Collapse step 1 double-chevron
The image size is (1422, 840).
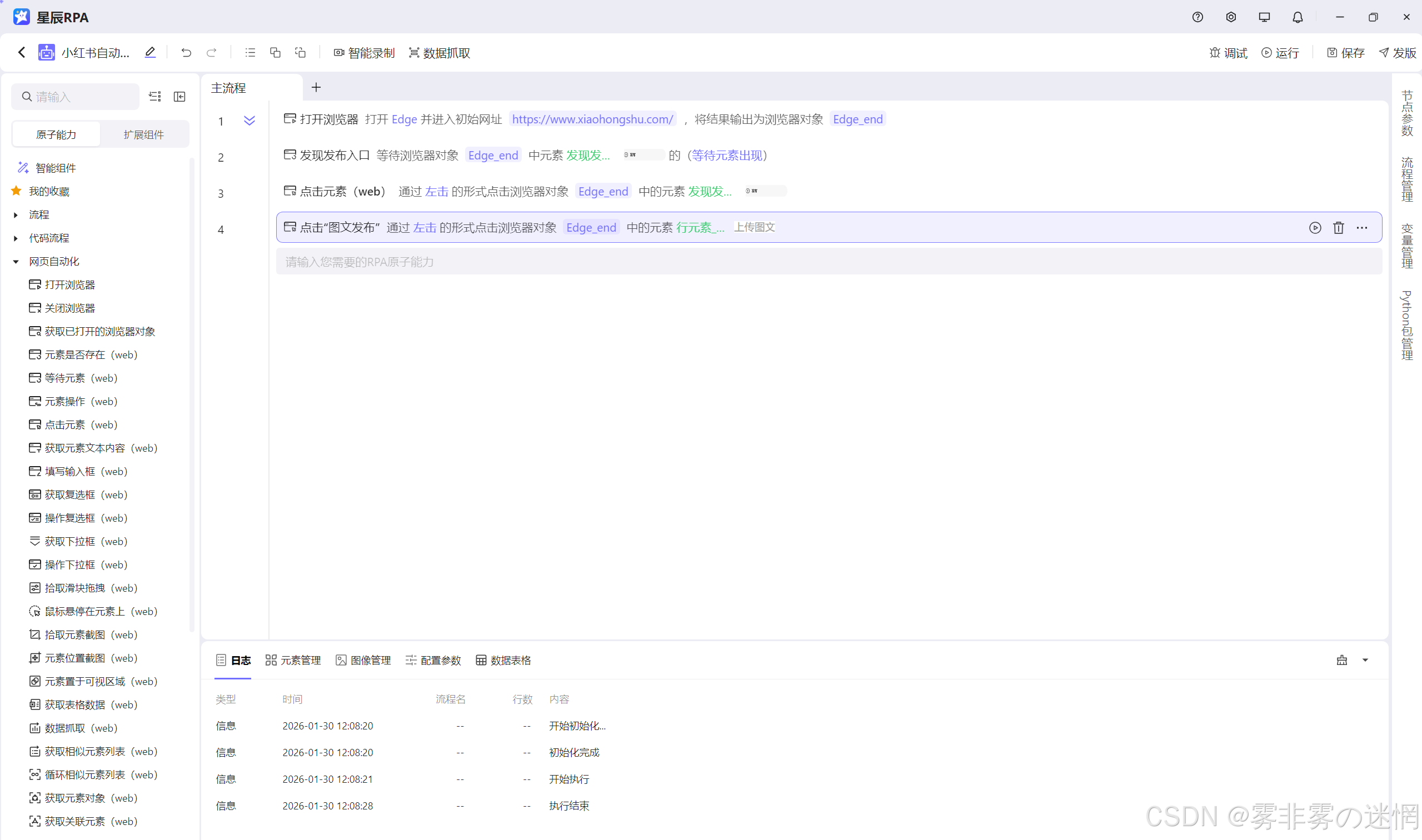(x=249, y=121)
